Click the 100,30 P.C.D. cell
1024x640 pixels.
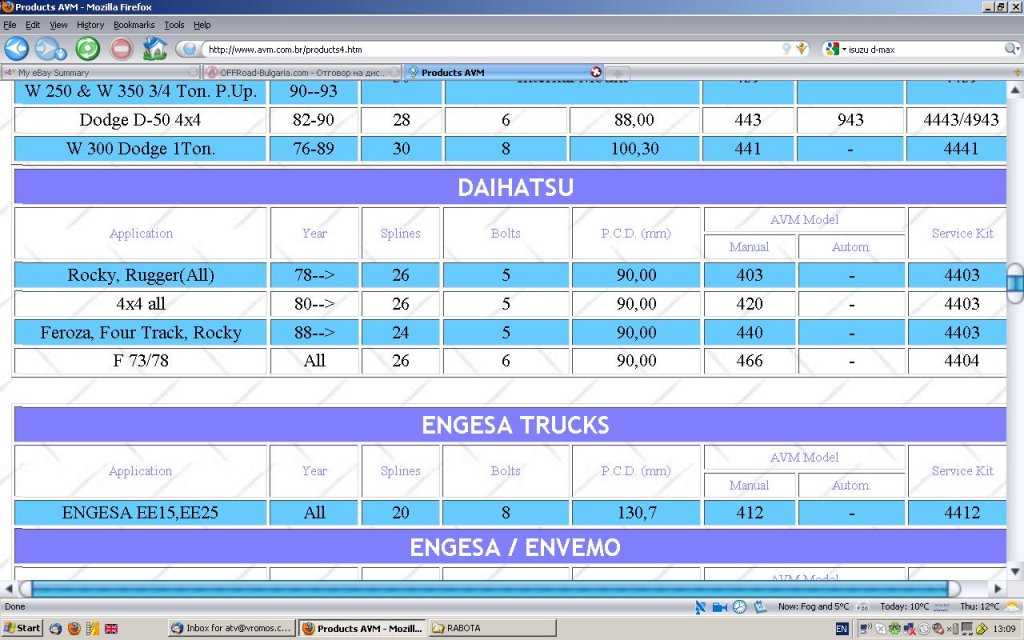[635, 148]
